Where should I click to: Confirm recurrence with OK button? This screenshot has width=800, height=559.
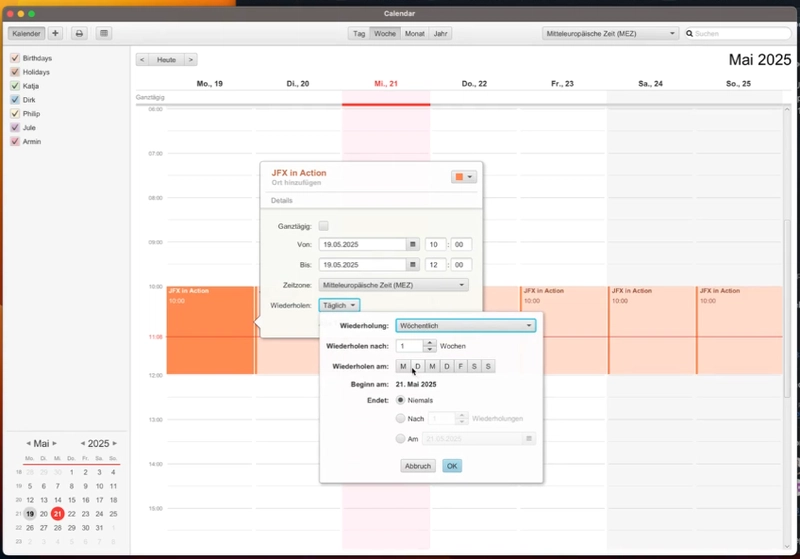coord(452,466)
